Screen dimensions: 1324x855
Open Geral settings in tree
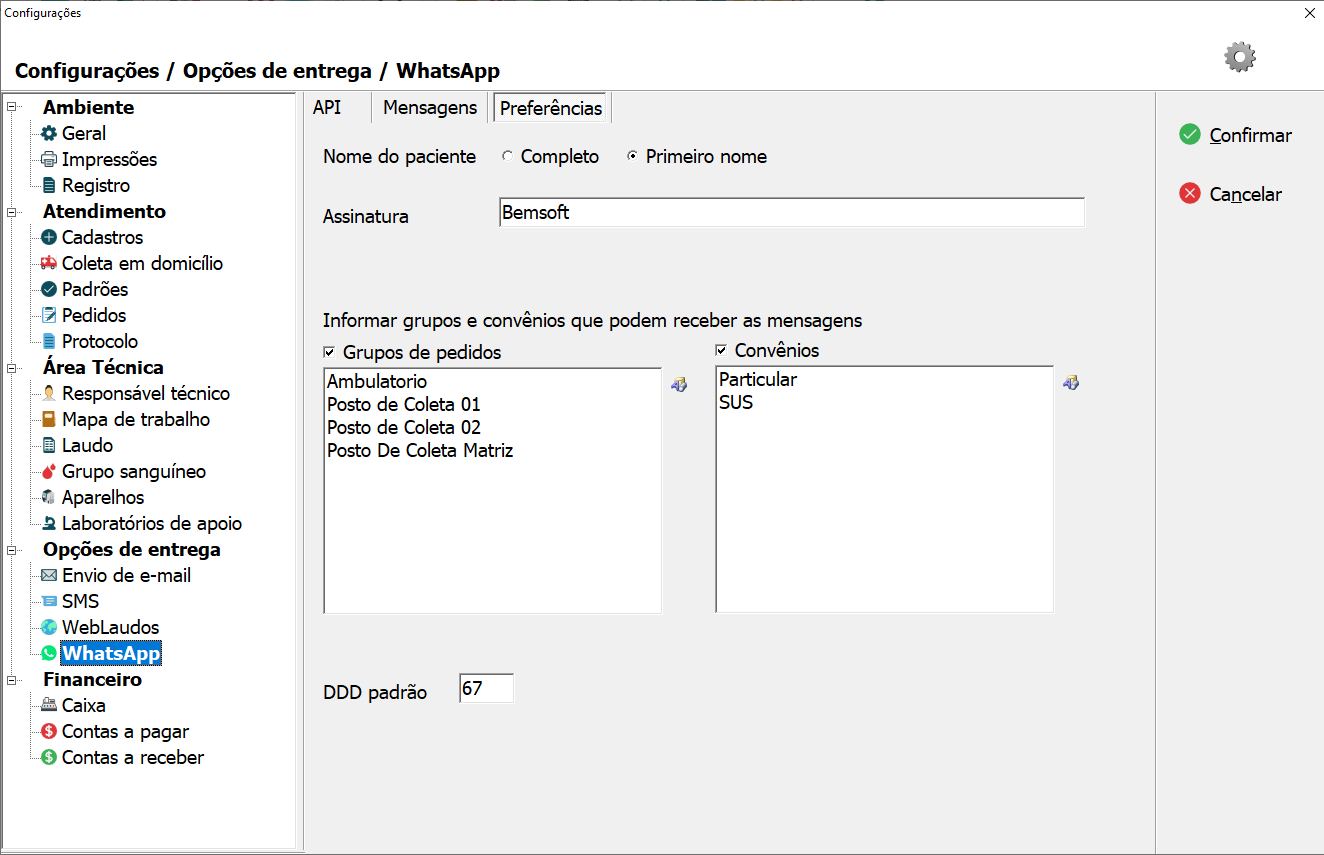pyautogui.click(x=84, y=133)
